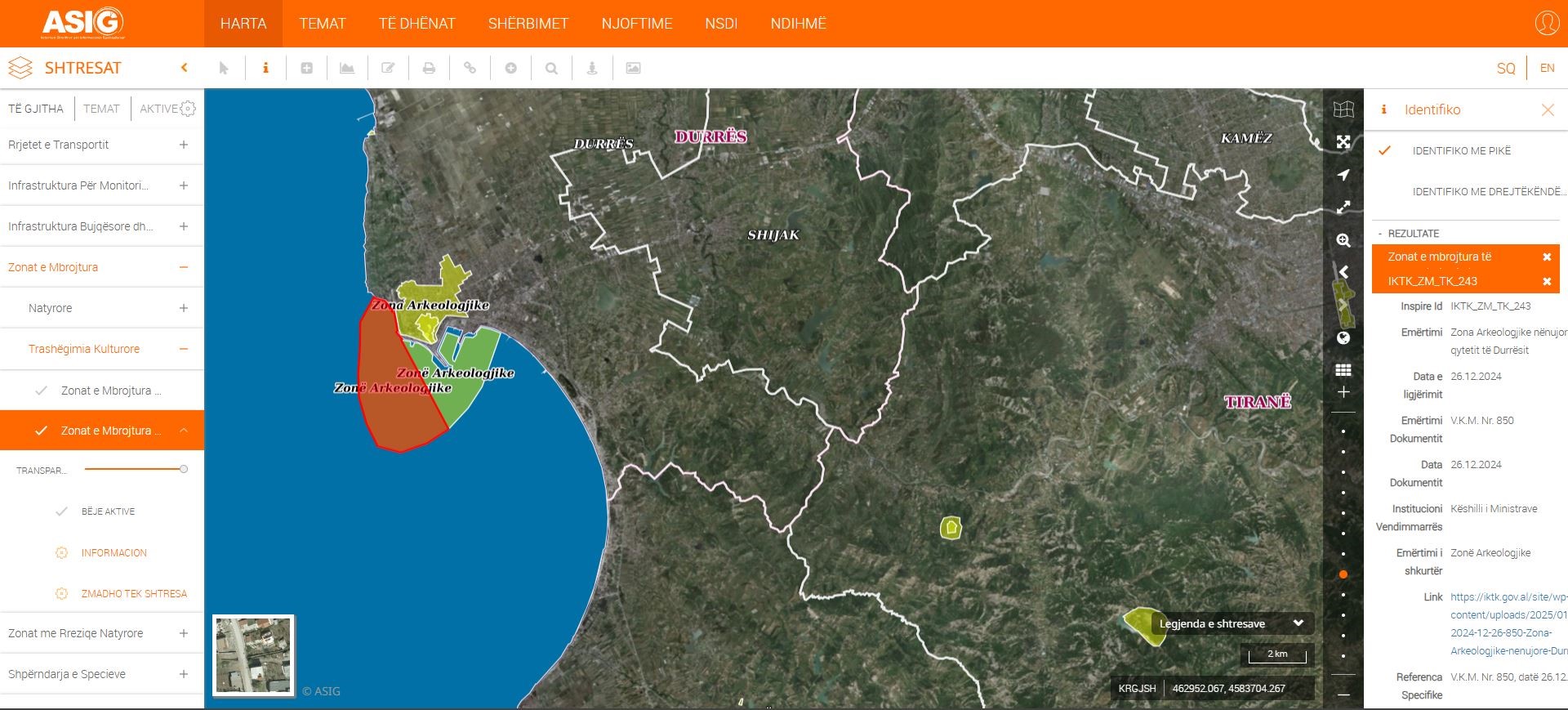This screenshot has width=1568, height=710.
Task: Click the full extent crossed-arrows icon
Action: (x=1343, y=142)
